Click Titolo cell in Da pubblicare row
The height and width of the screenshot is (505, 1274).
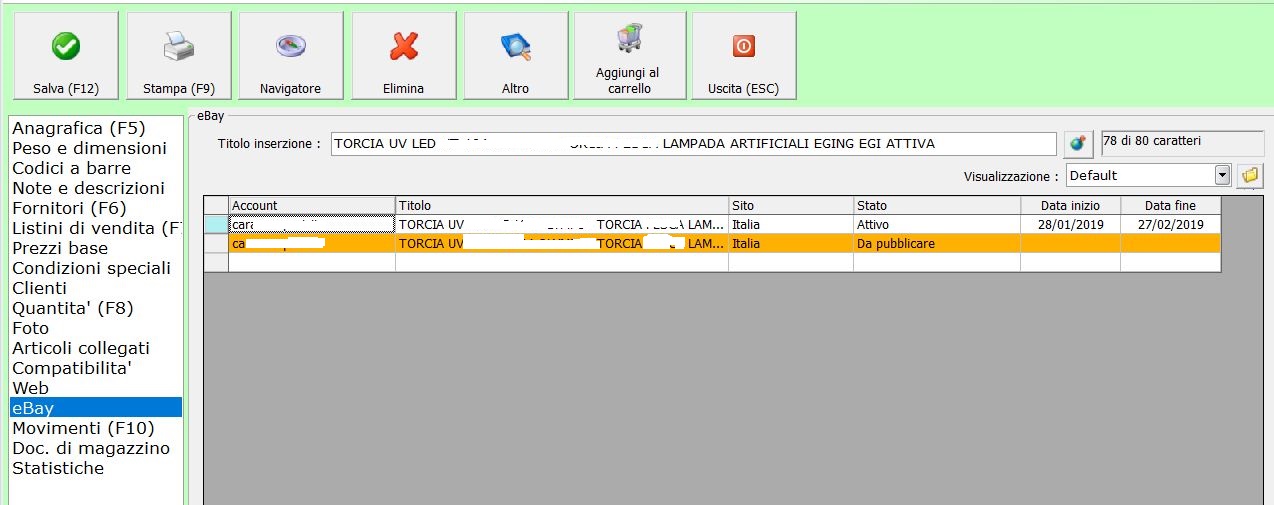562,243
